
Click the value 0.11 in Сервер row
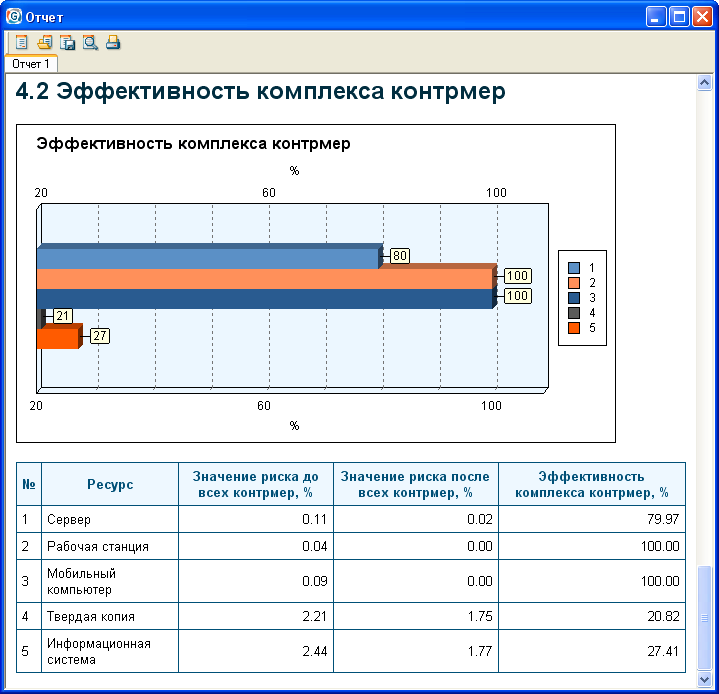point(315,519)
